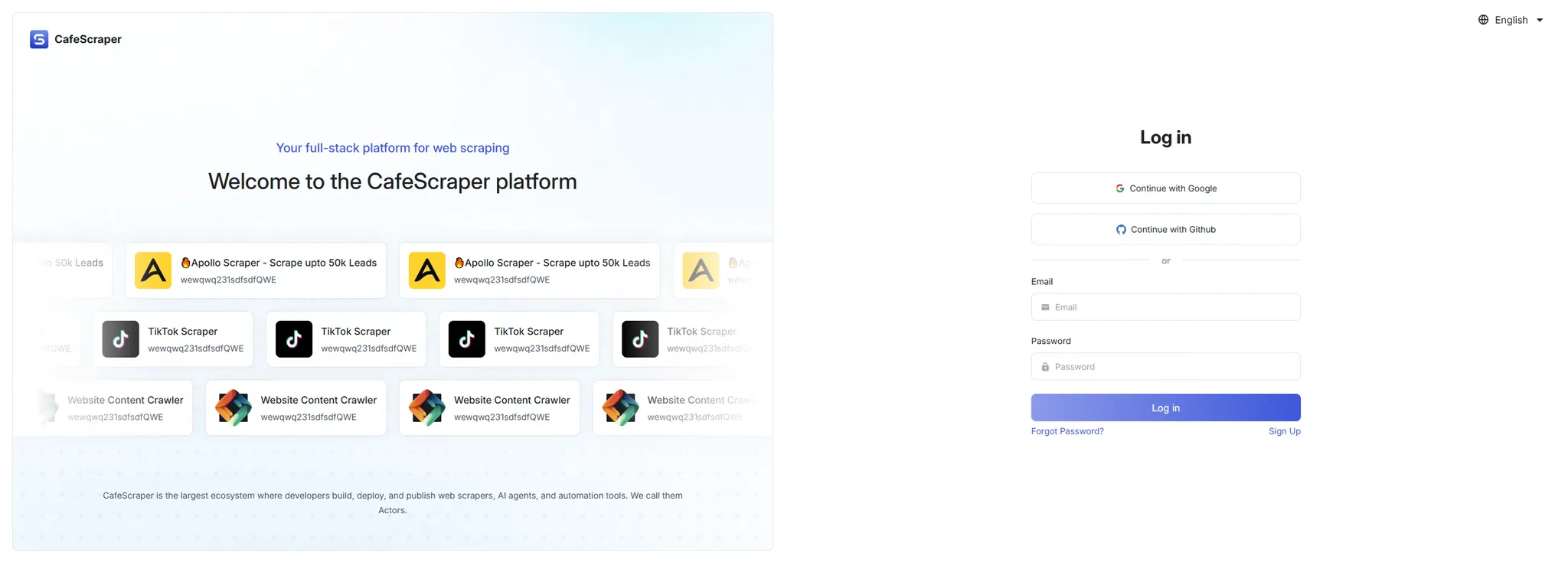Expand the English language dropdown arrow

pyautogui.click(x=1540, y=20)
